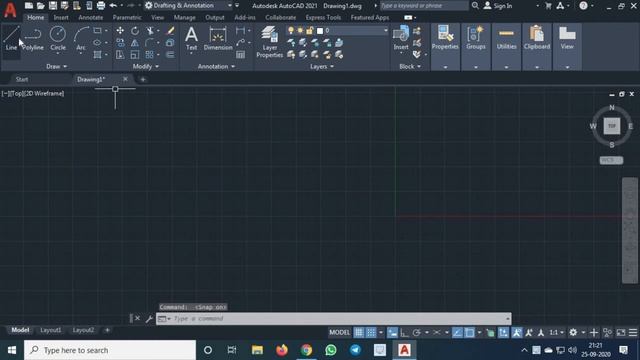Image resolution: width=640 pixels, height=360 pixels.
Task: Toggle Ortho mode in status bar
Action: (404, 333)
